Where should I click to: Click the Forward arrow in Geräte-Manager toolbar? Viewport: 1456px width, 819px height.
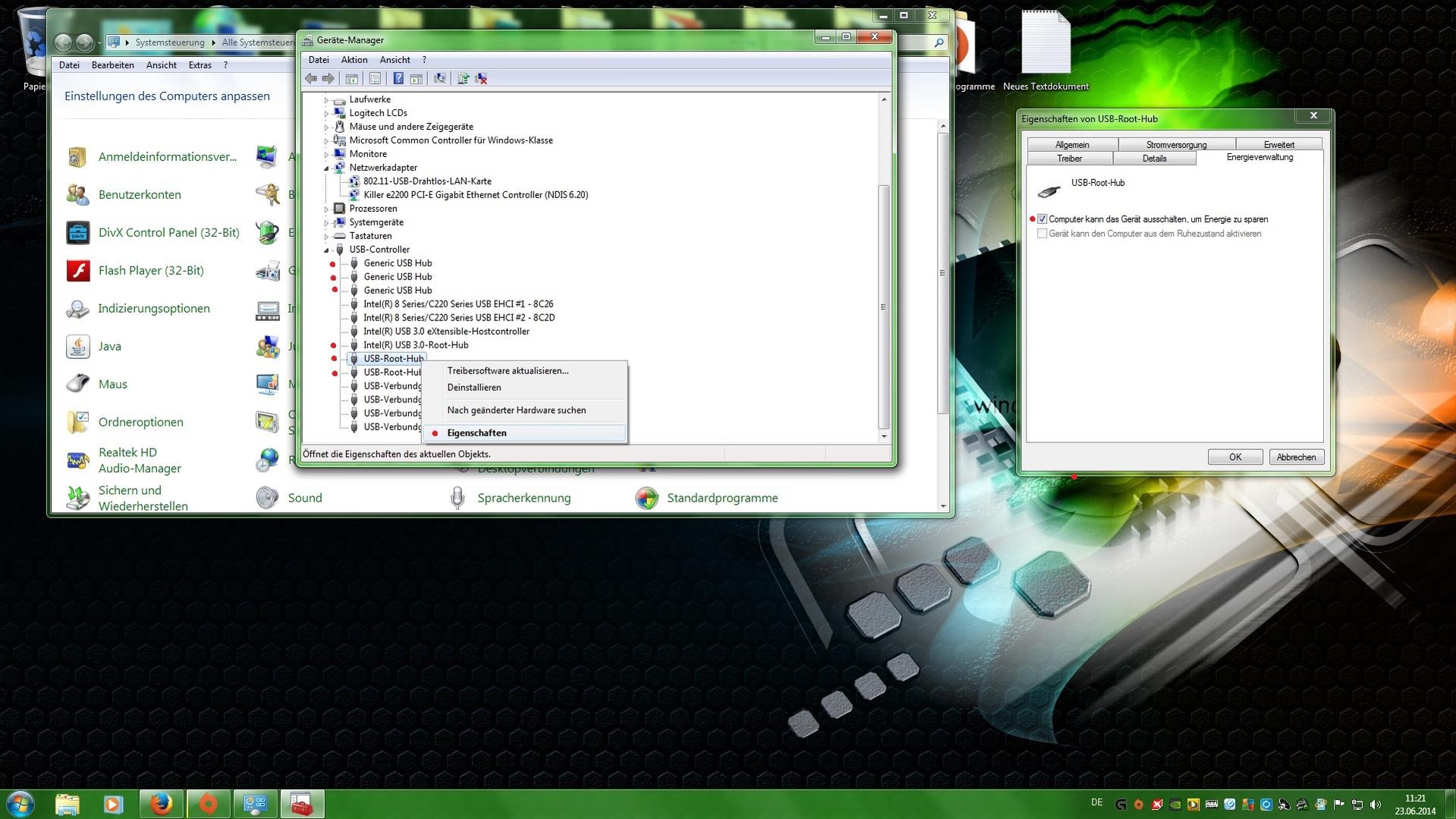(x=328, y=78)
